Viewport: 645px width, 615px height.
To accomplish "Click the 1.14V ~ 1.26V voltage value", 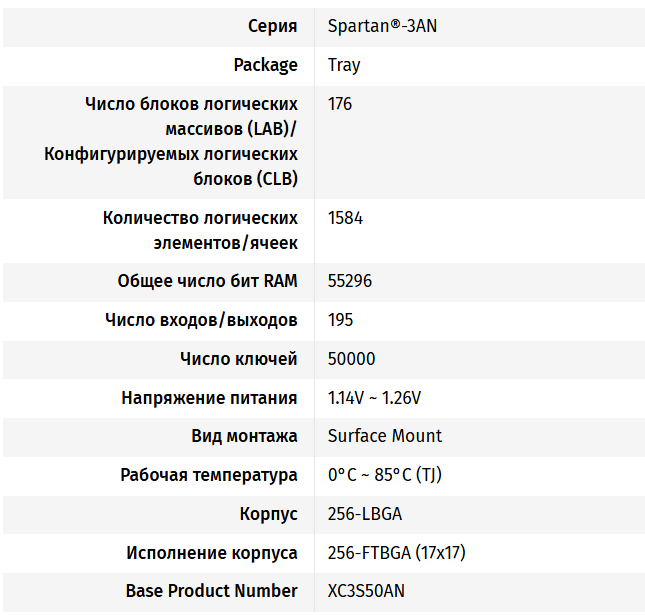I will pos(374,398).
